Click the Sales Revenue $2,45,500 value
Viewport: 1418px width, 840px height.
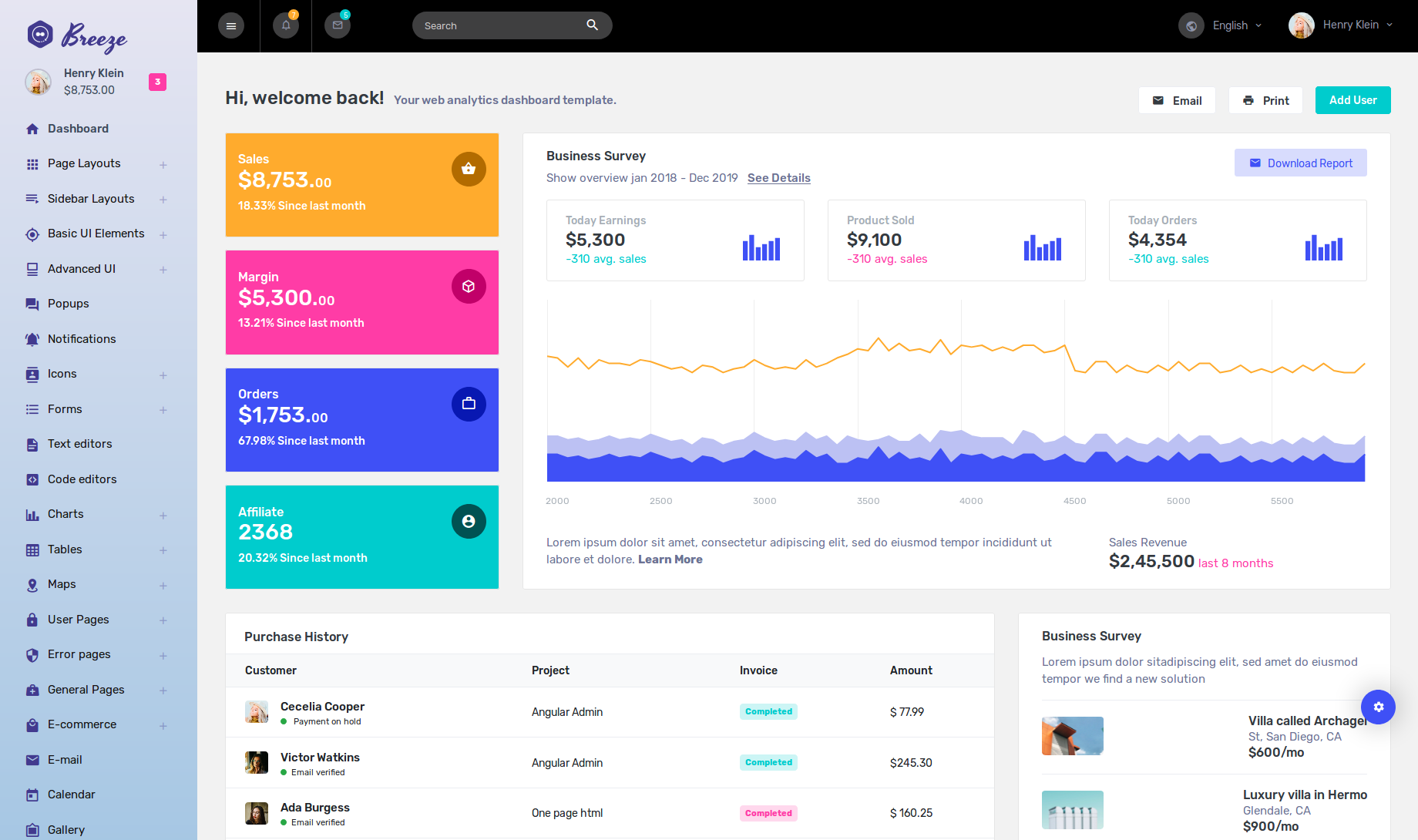tap(1151, 561)
